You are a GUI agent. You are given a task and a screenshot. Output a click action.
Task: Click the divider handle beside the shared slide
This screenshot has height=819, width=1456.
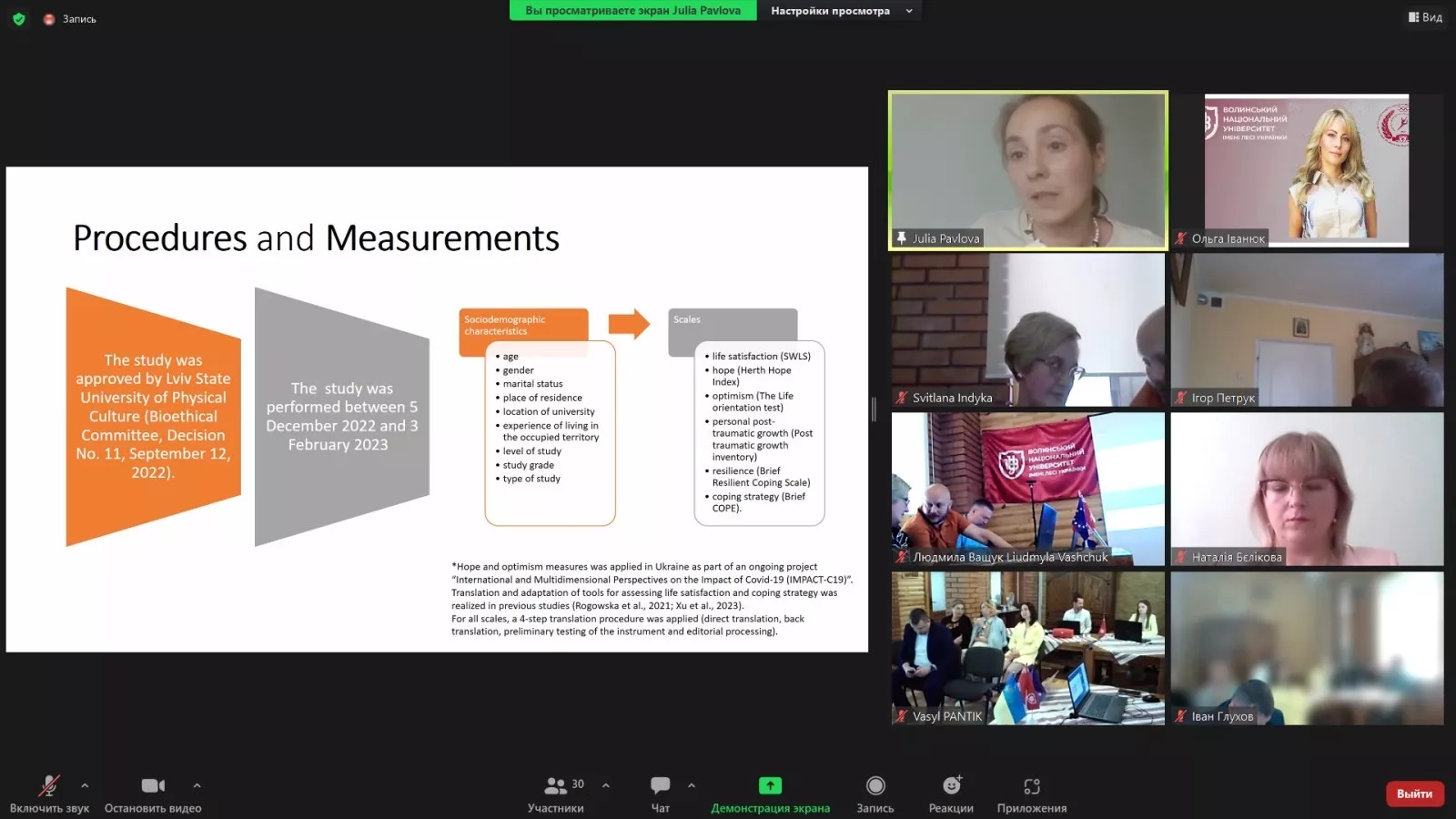coord(874,409)
